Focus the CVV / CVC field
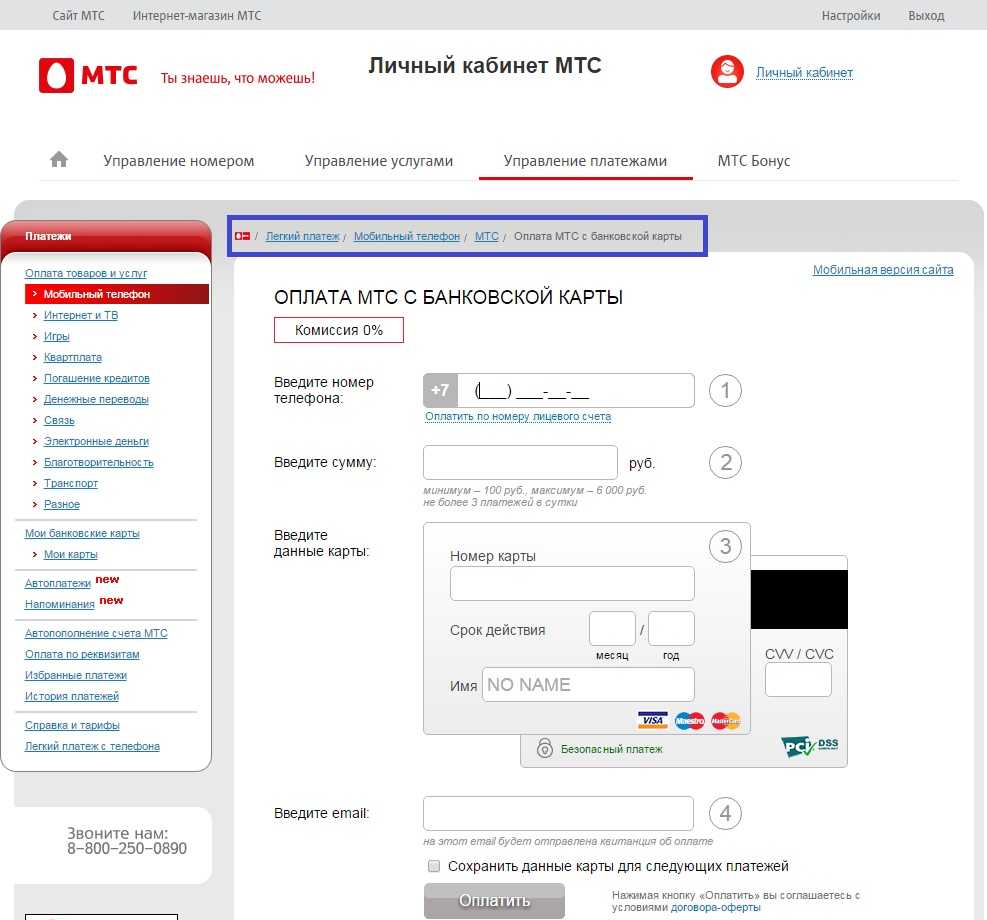The width and height of the screenshot is (987, 920). point(798,680)
